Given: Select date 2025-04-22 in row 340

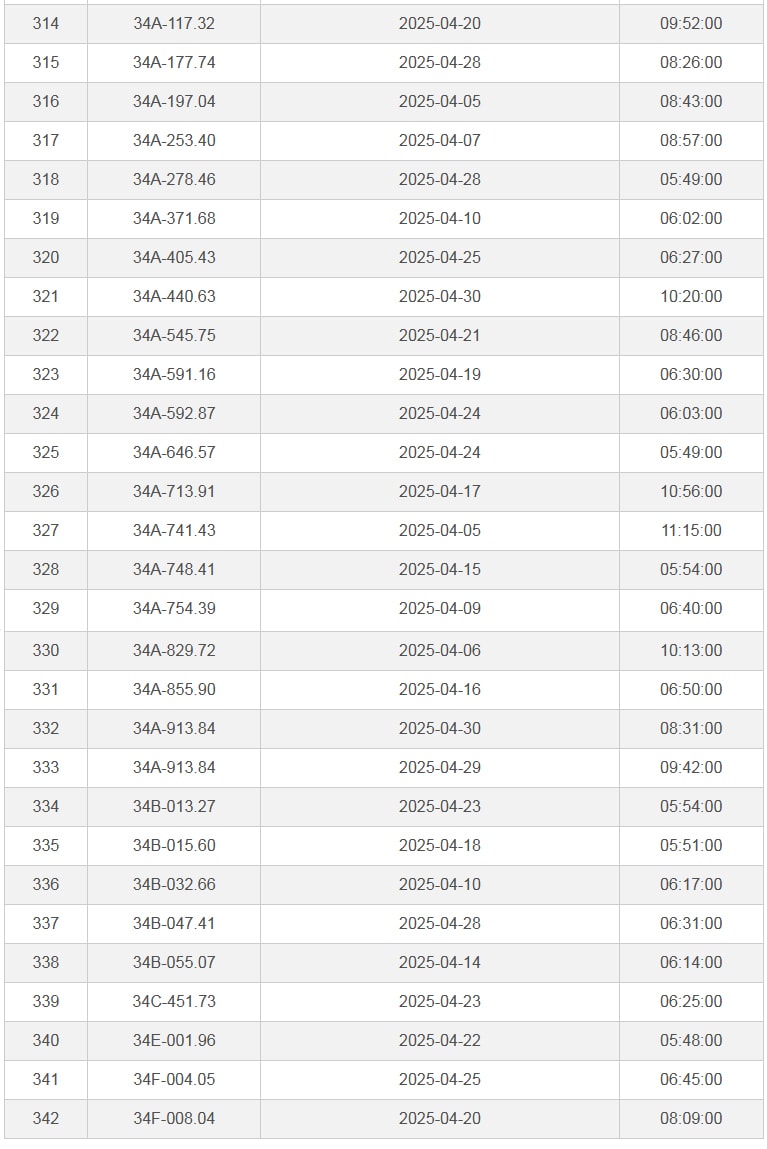Looking at the screenshot, I should 440,1041.
